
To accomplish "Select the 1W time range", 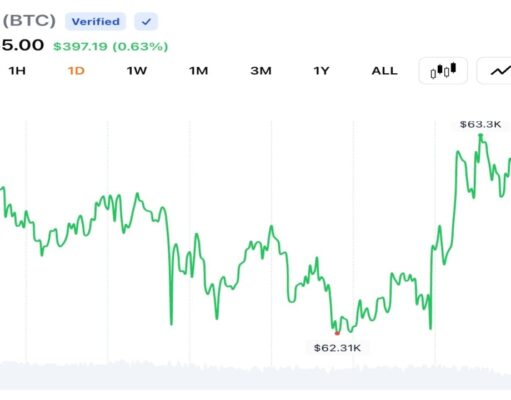I will point(137,71).
